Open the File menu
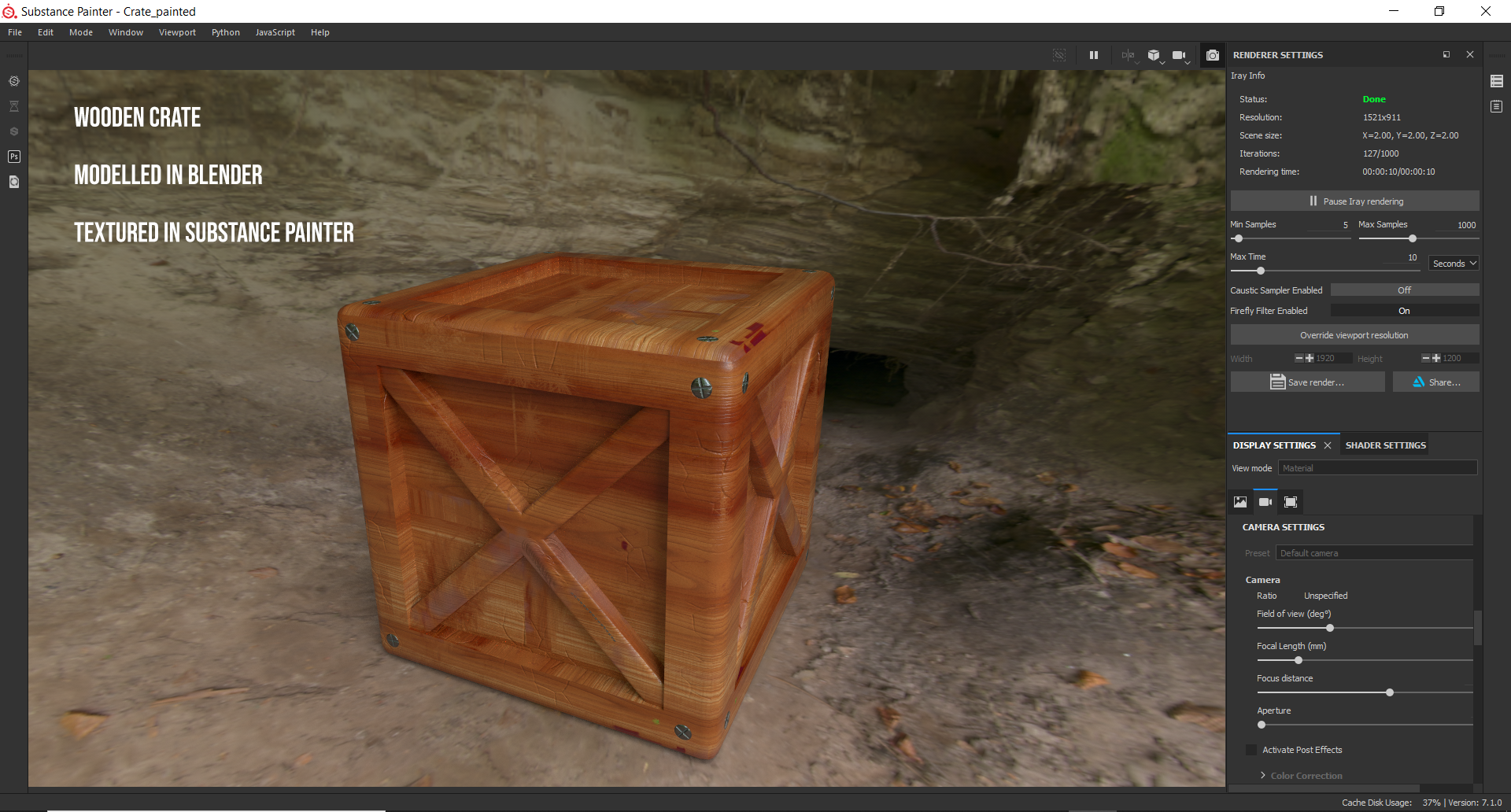This screenshot has width=1511, height=812. [x=15, y=32]
